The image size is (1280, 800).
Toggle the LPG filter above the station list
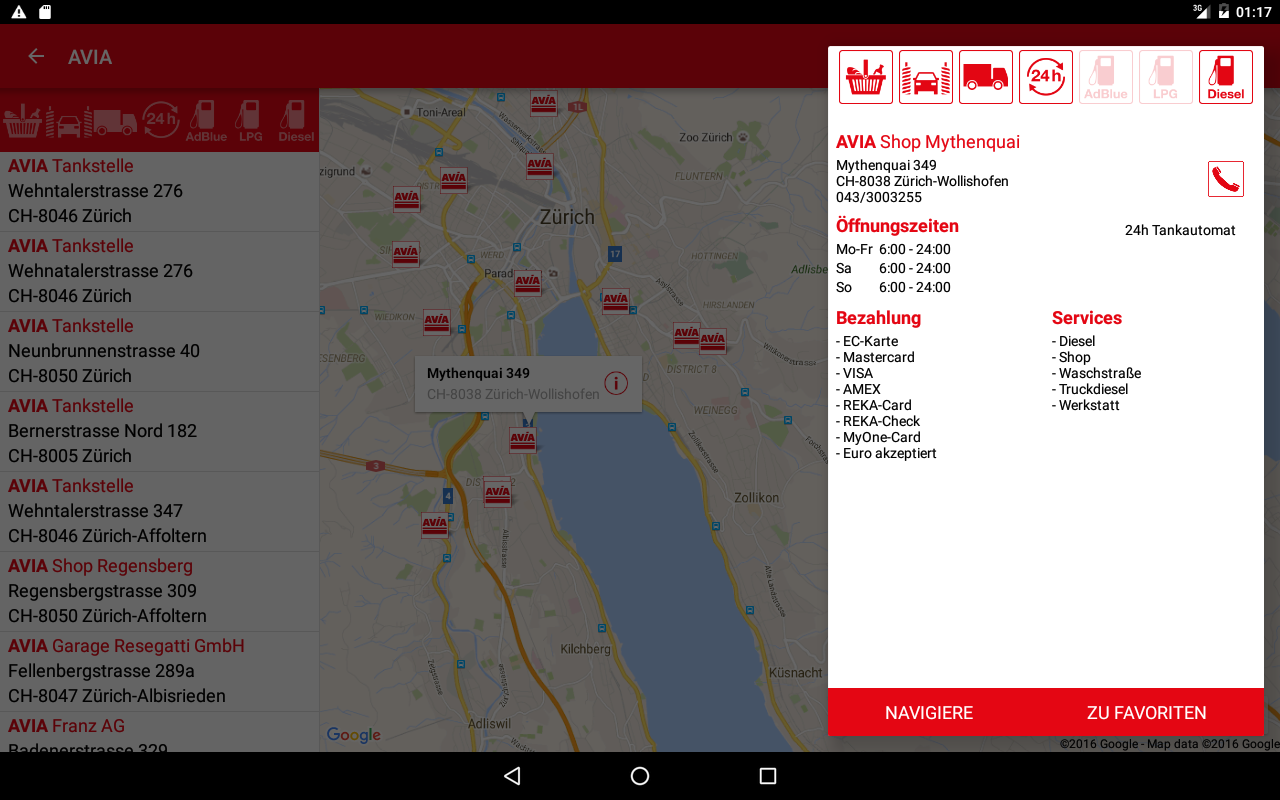[251, 121]
